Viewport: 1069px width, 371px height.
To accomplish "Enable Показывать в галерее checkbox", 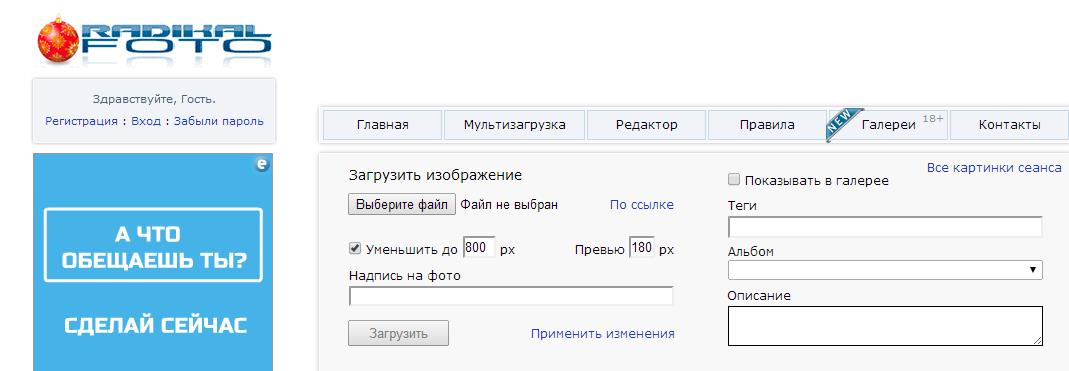I will [734, 180].
